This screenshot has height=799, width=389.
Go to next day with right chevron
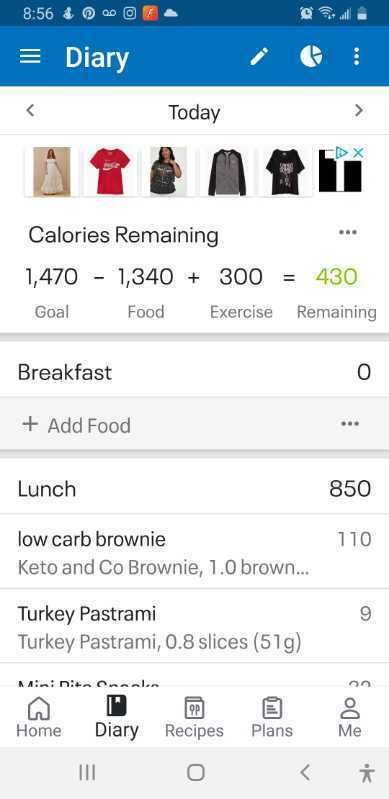click(x=359, y=110)
